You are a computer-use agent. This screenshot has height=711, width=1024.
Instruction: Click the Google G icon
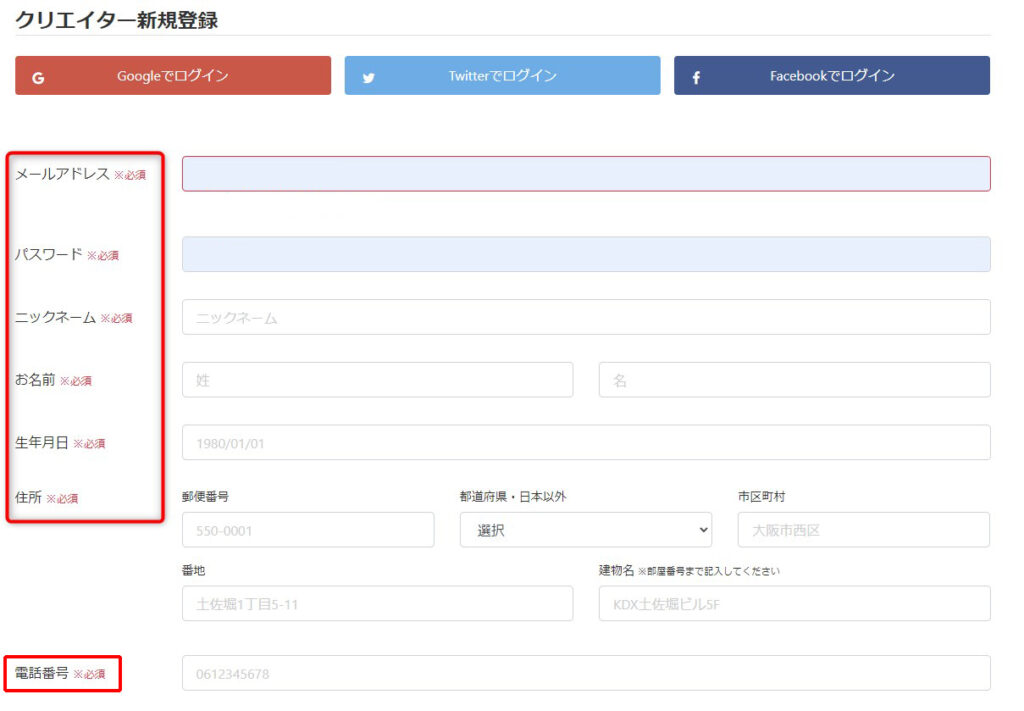click(x=36, y=74)
